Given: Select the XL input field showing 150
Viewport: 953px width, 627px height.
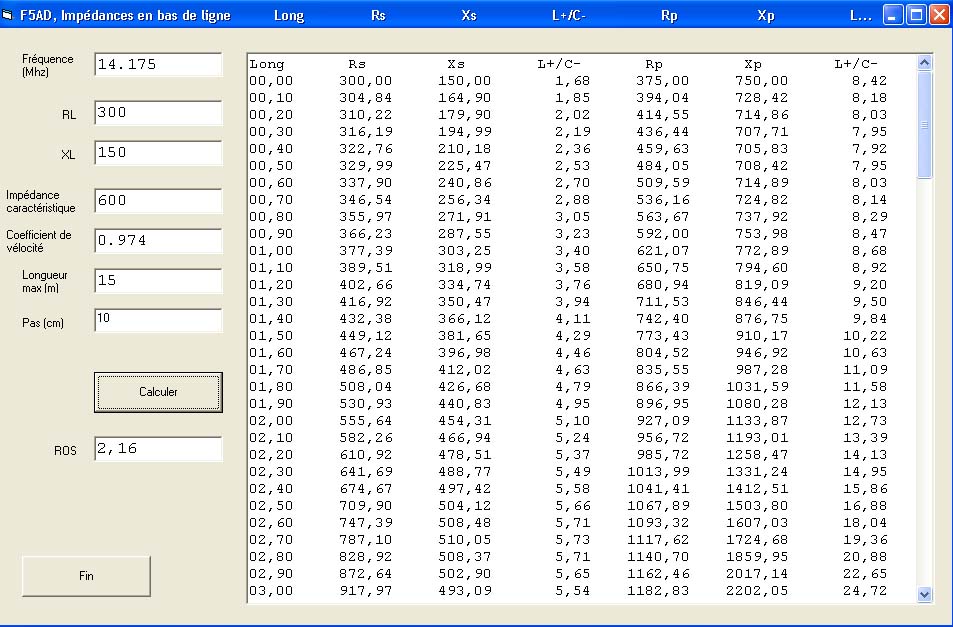Looking at the screenshot, I should click(158, 152).
